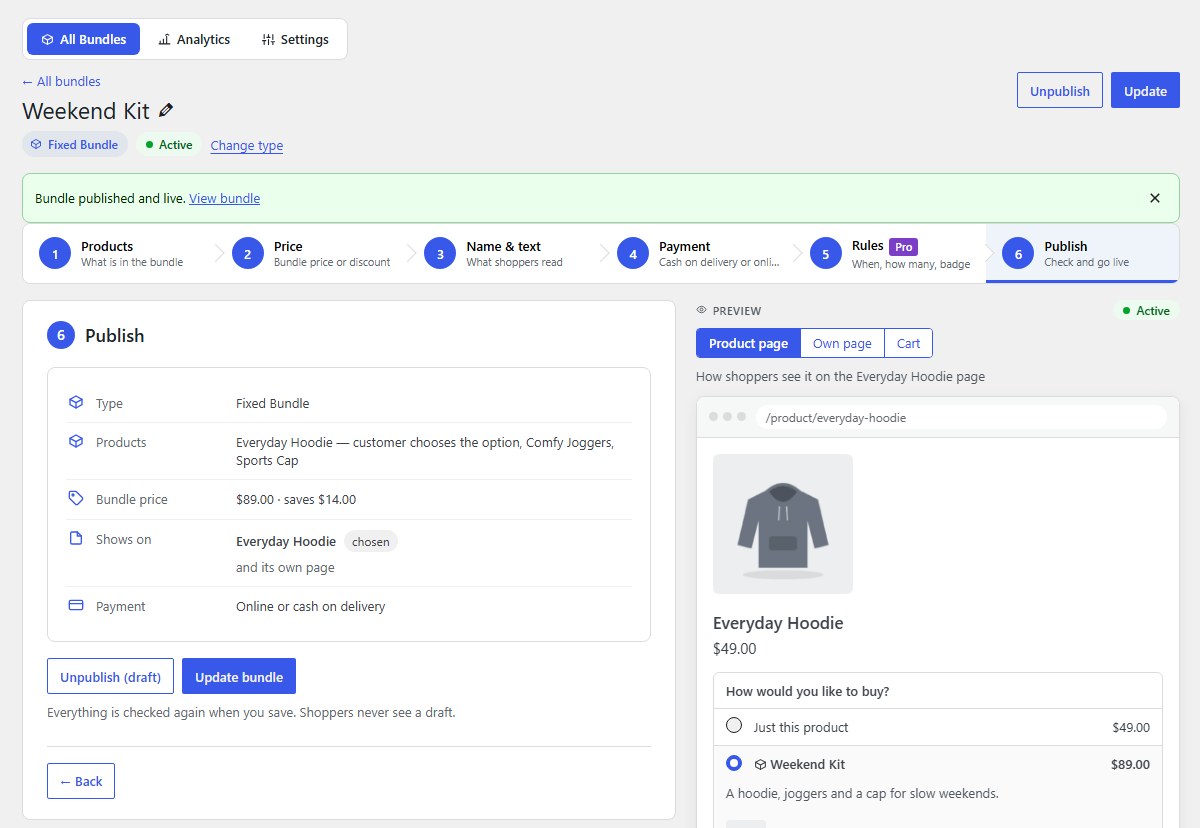The image size is (1200, 828).
Task: Click the chosen tag beside Everyday Hoodie
Action: pyautogui.click(x=371, y=541)
